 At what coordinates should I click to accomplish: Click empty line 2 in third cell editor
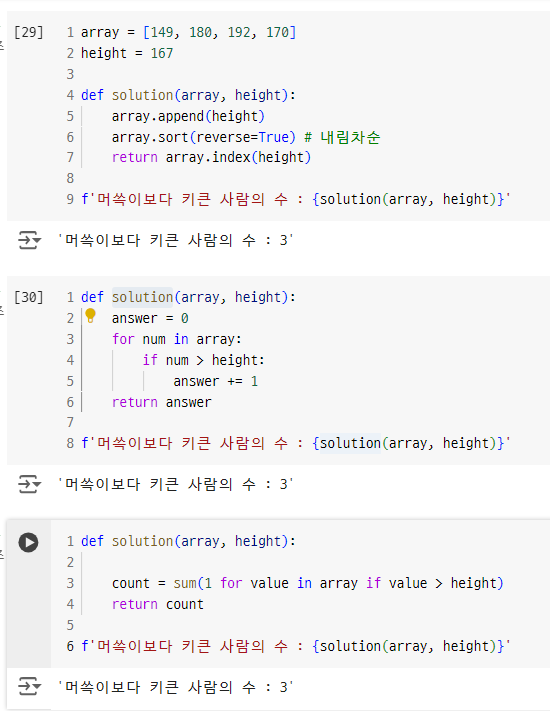[x=299, y=562]
